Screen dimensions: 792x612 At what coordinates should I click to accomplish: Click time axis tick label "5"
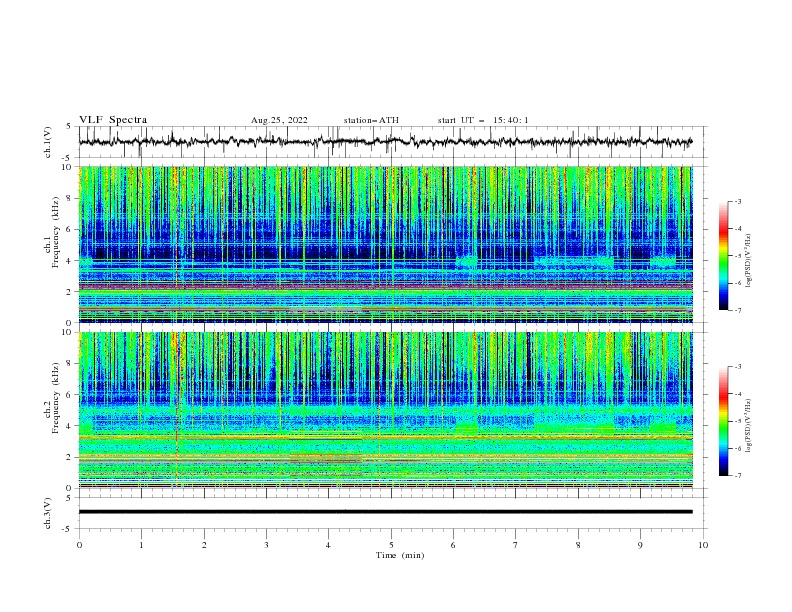coord(391,545)
